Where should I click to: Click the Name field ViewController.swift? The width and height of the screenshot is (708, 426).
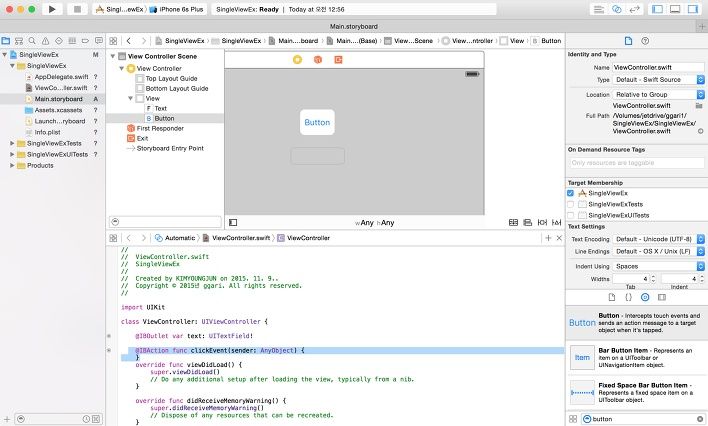pos(658,67)
